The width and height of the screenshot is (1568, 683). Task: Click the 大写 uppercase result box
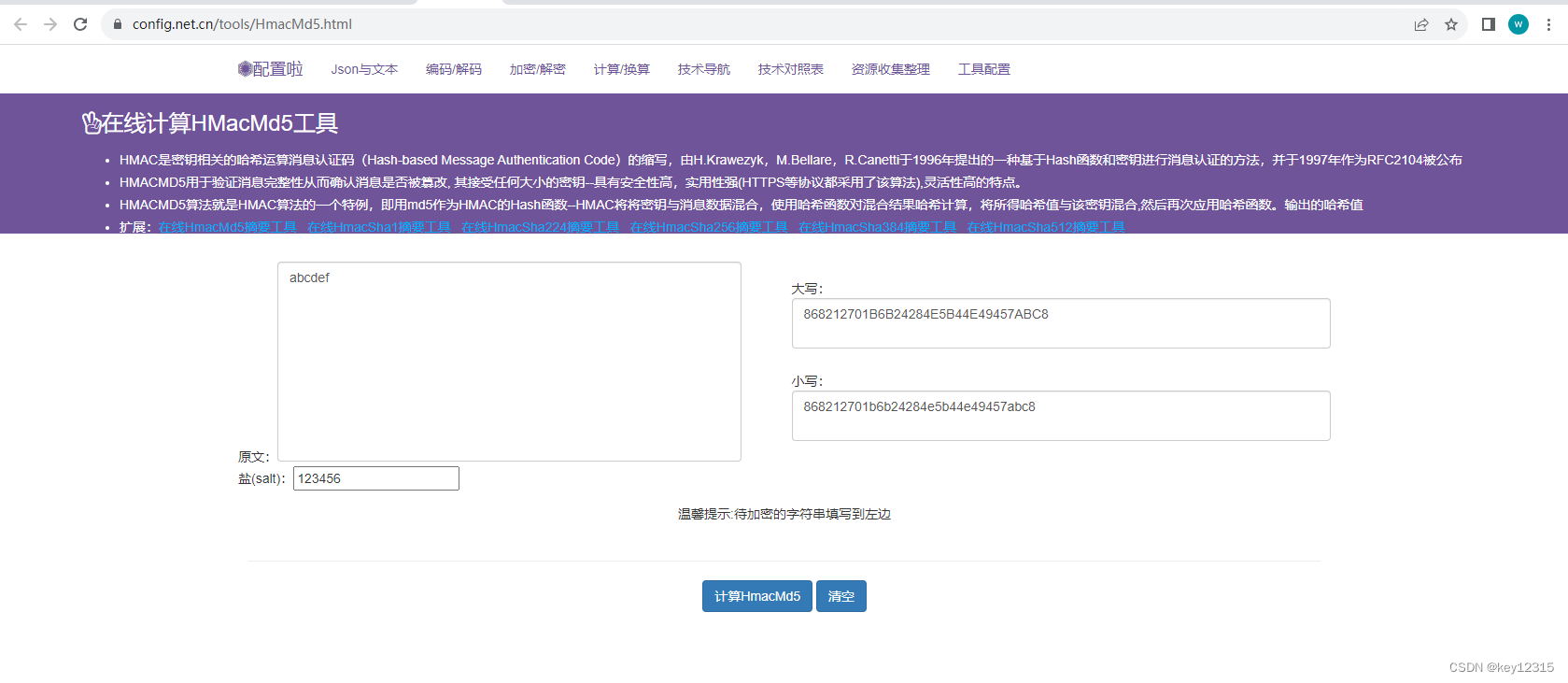[x=1061, y=323]
